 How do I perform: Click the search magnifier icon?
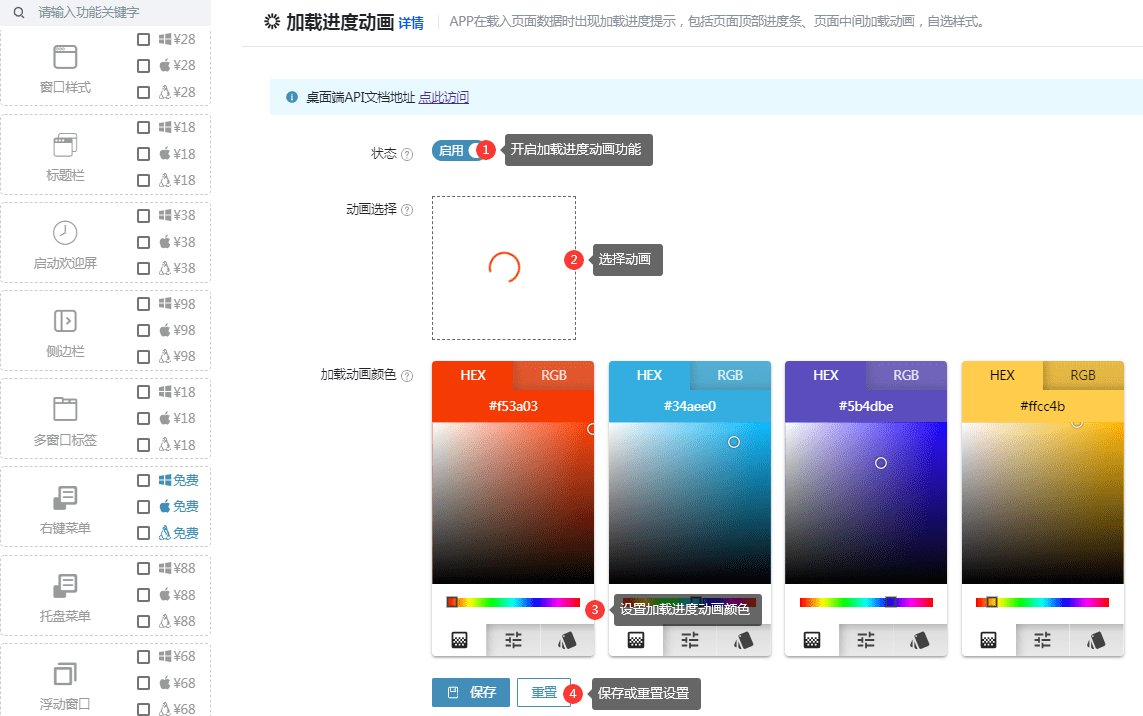coord(19,12)
